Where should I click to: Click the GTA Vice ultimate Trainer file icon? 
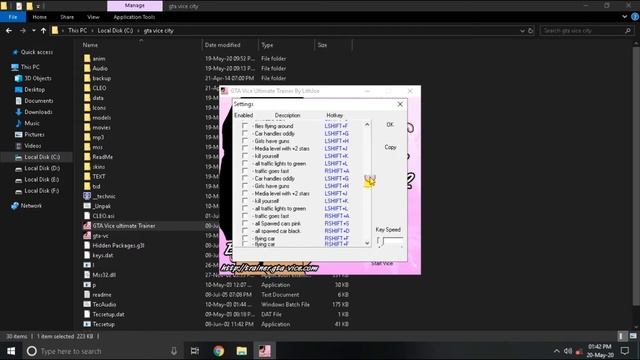click(x=87, y=226)
